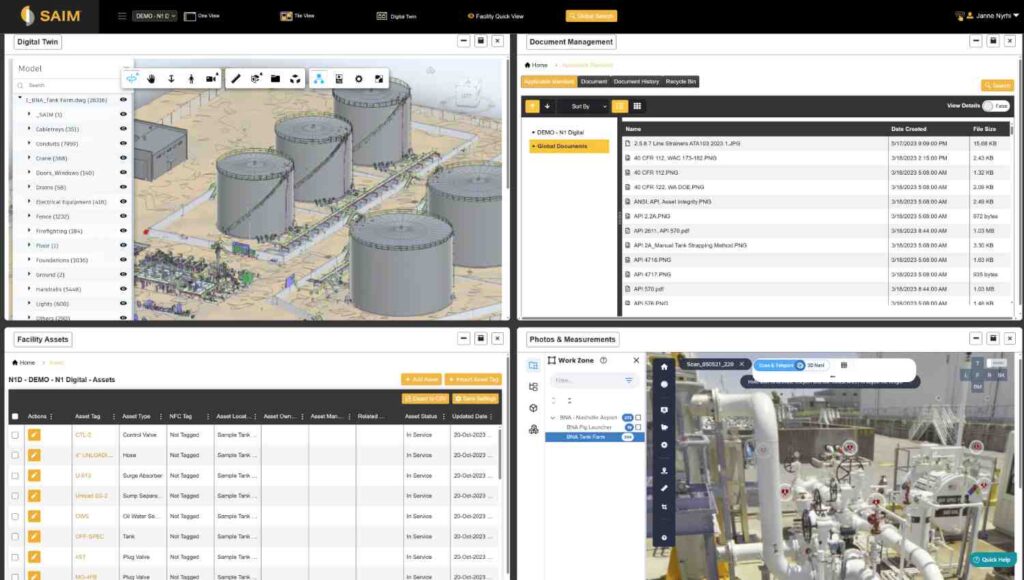This screenshot has width=1024, height=580.
Task: Click the Model search input field
Action: (70, 86)
